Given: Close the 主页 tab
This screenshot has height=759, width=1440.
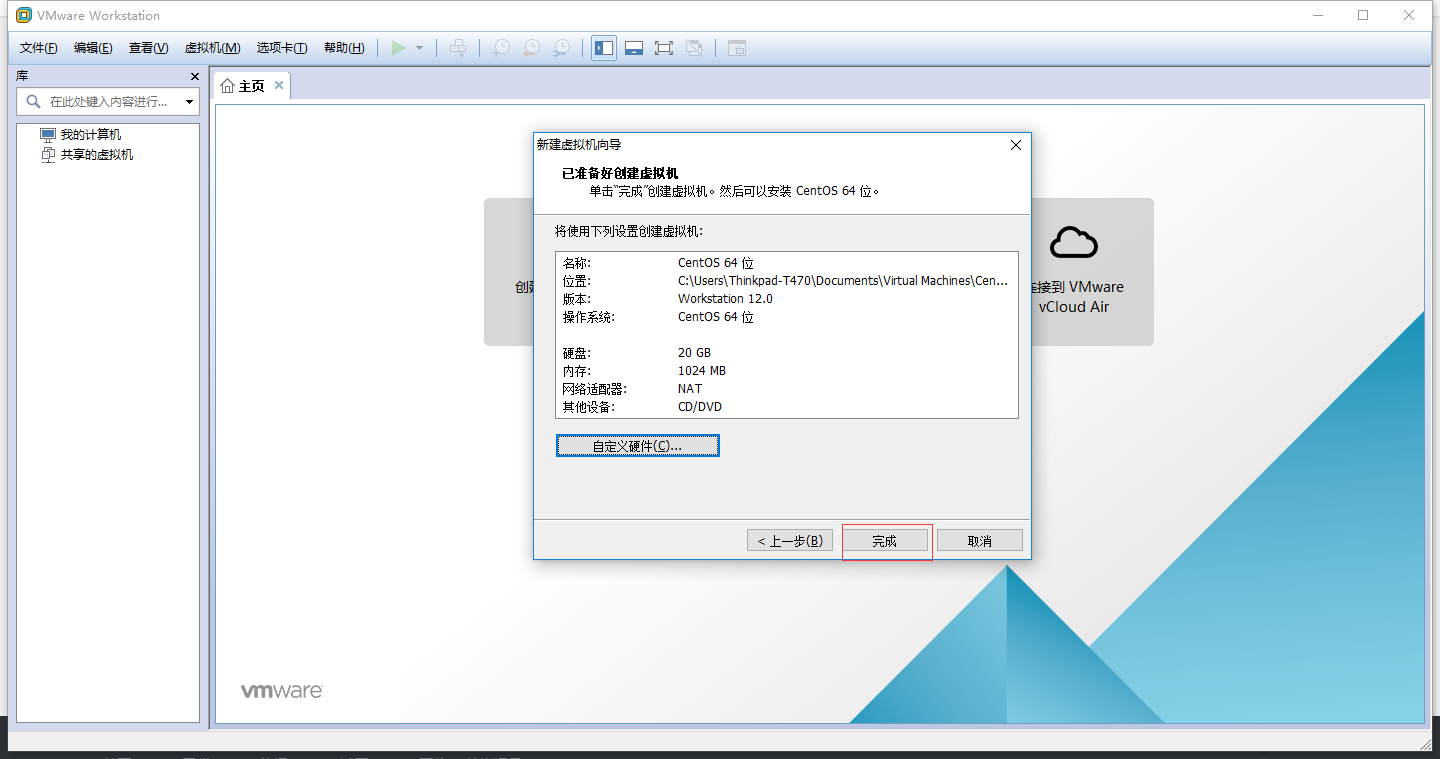Looking at the screenshot, I should (279, 85).
